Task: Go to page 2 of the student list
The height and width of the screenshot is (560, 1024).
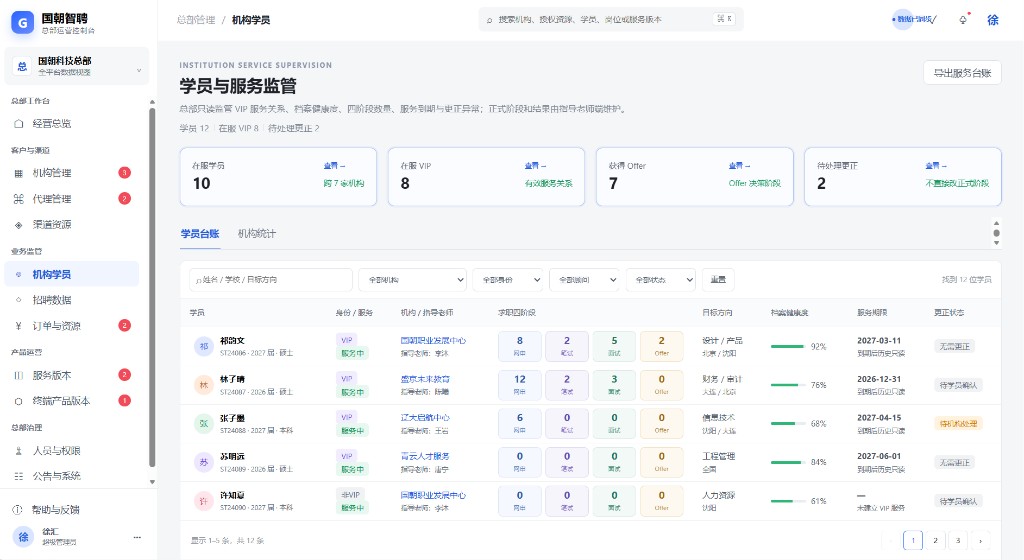Action: [x=935, y=540]
